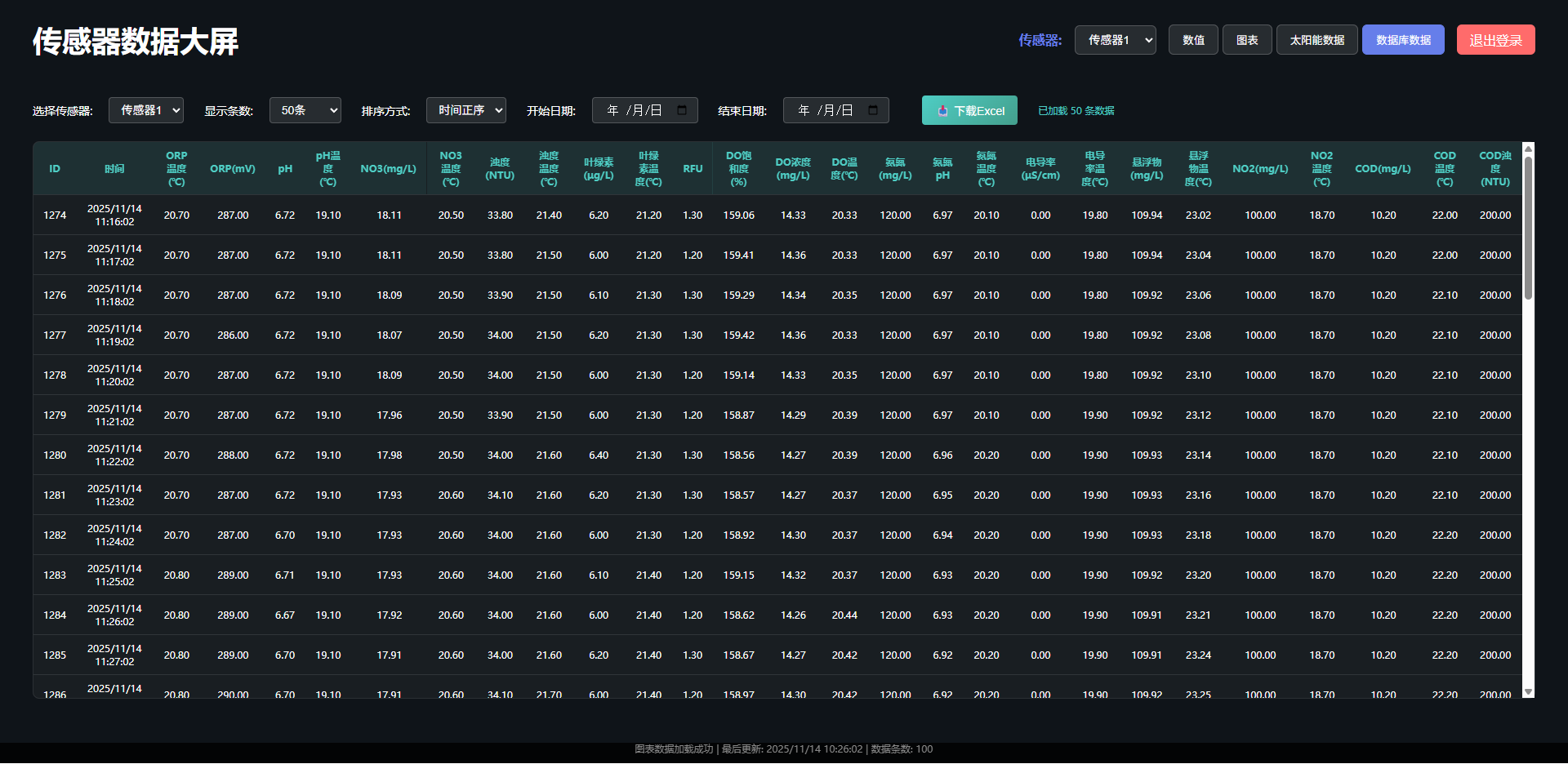Click the scrollbar up arrow of table
The image size is (1568, 764).
point(1528,149)
